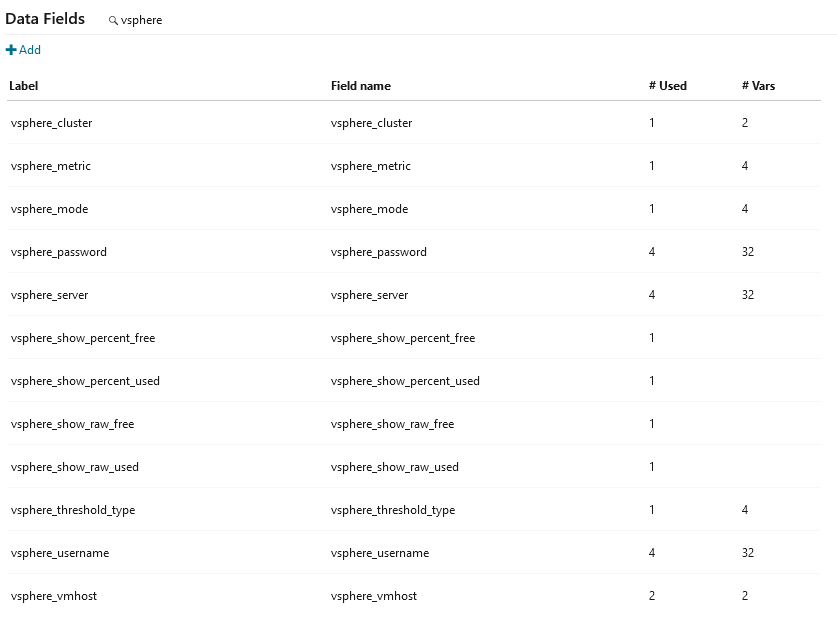This screenshot has height=624, width=837.
Task: Open the vsphere_metric label entry
Action: (x=51, y=166)
